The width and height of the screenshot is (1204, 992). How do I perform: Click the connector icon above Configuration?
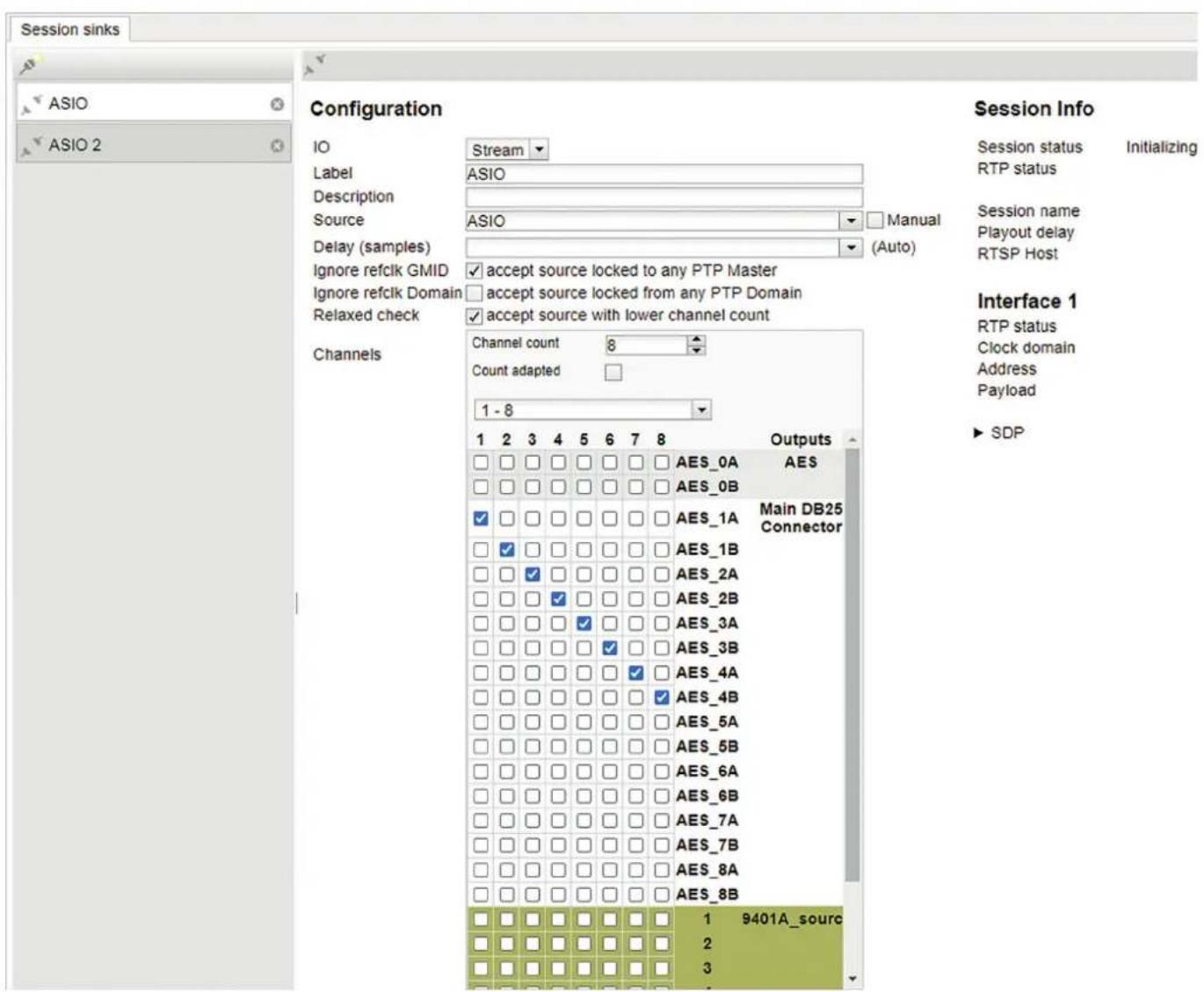click(315, 64)
